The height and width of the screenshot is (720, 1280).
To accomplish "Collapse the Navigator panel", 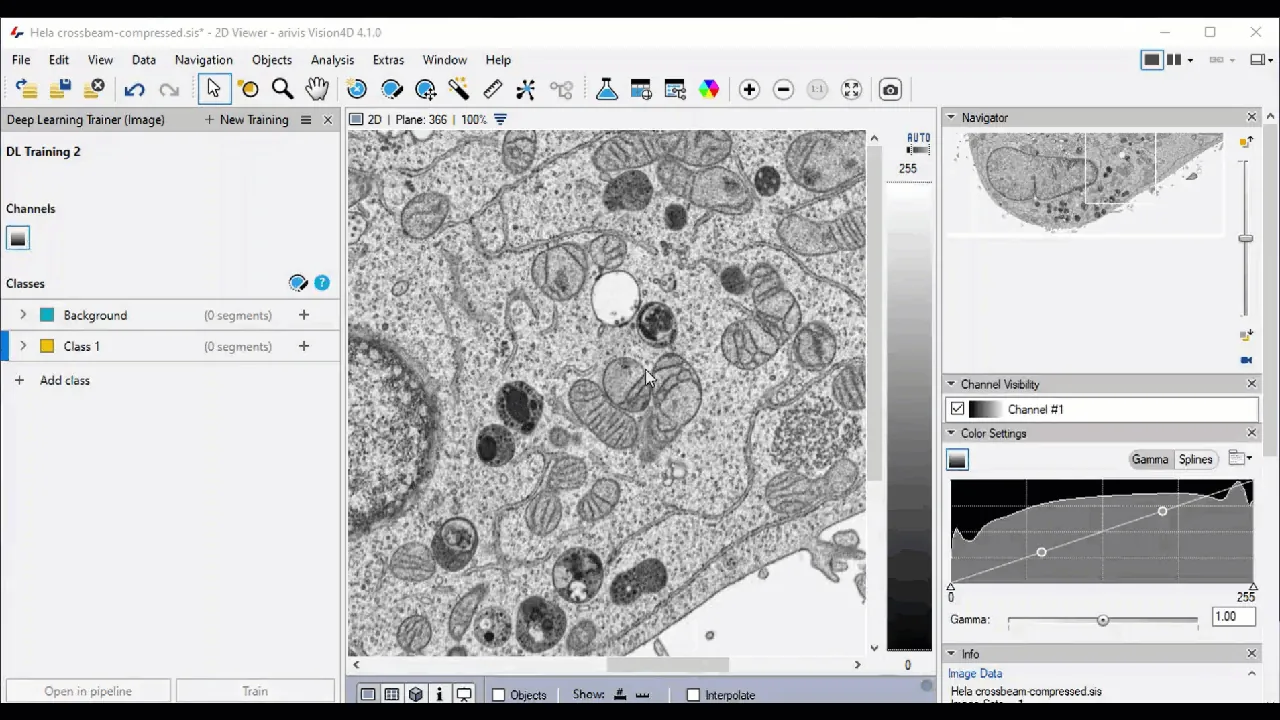I will (x=951, y=118).
